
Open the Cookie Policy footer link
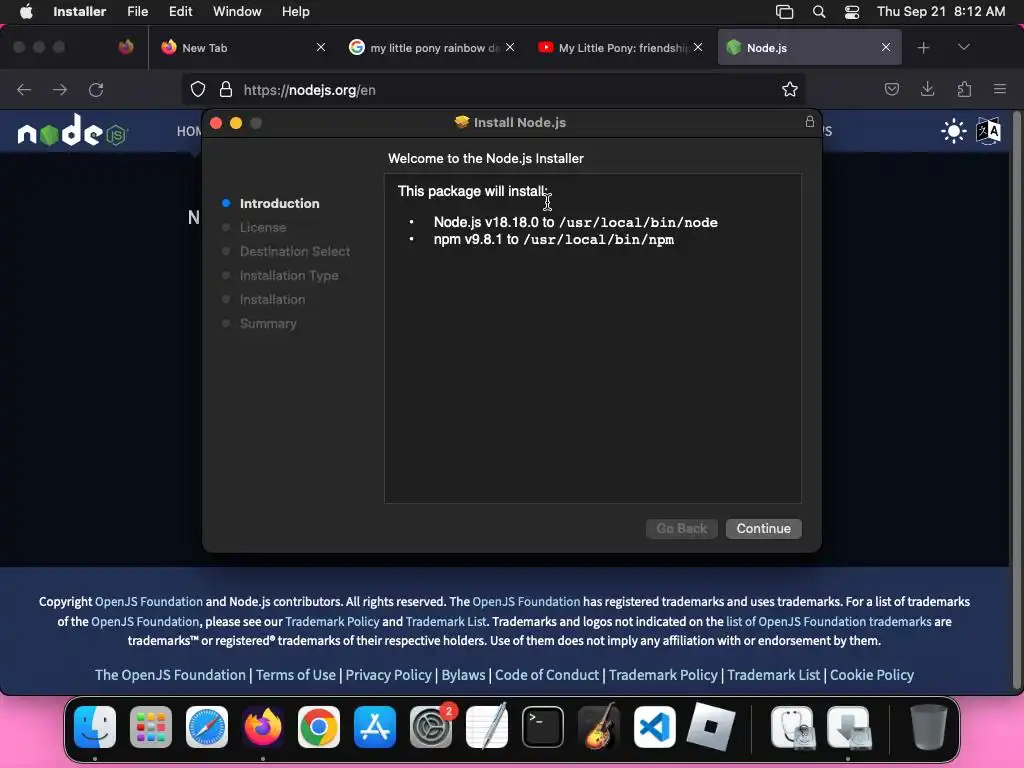coord(872,675)
